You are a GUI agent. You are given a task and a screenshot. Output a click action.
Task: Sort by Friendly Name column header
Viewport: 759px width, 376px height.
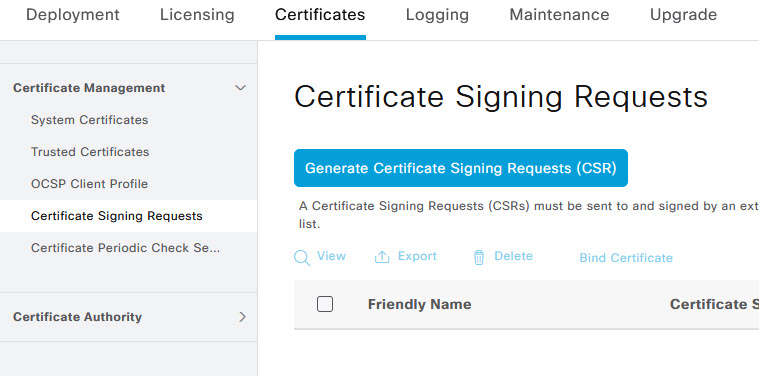coord(419,304)
